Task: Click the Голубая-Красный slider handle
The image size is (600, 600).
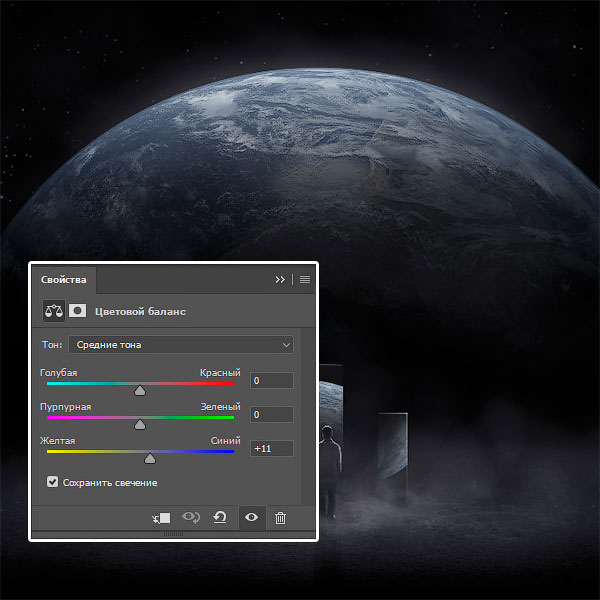Action: [140, 391]
